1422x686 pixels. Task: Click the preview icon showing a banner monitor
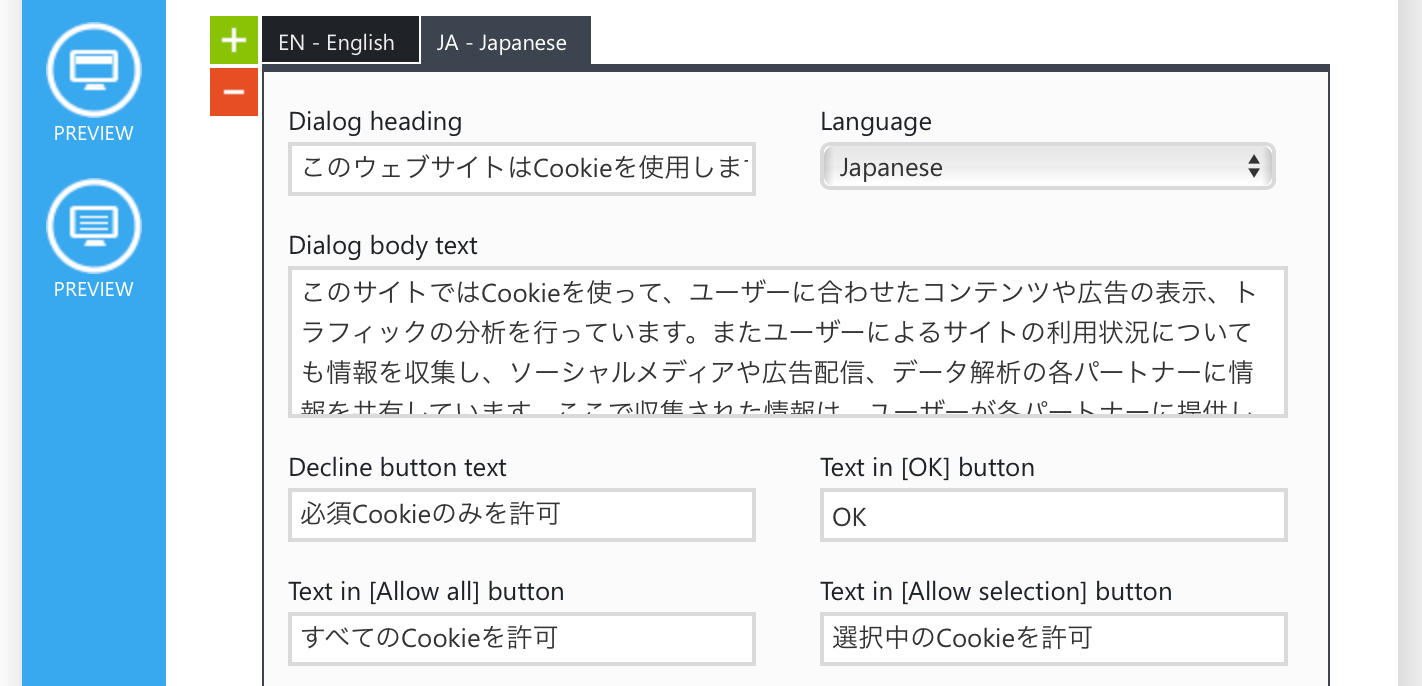(x=94, y=69)
